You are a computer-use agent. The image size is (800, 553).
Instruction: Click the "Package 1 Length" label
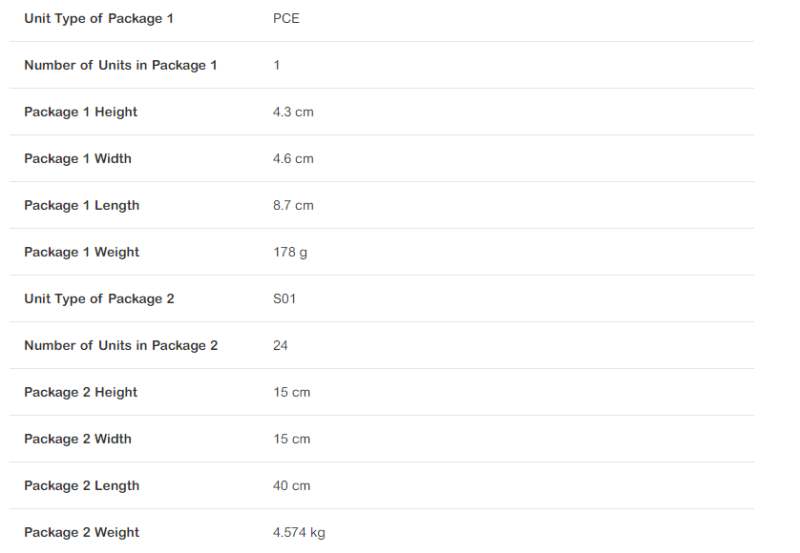coord(82,206)
